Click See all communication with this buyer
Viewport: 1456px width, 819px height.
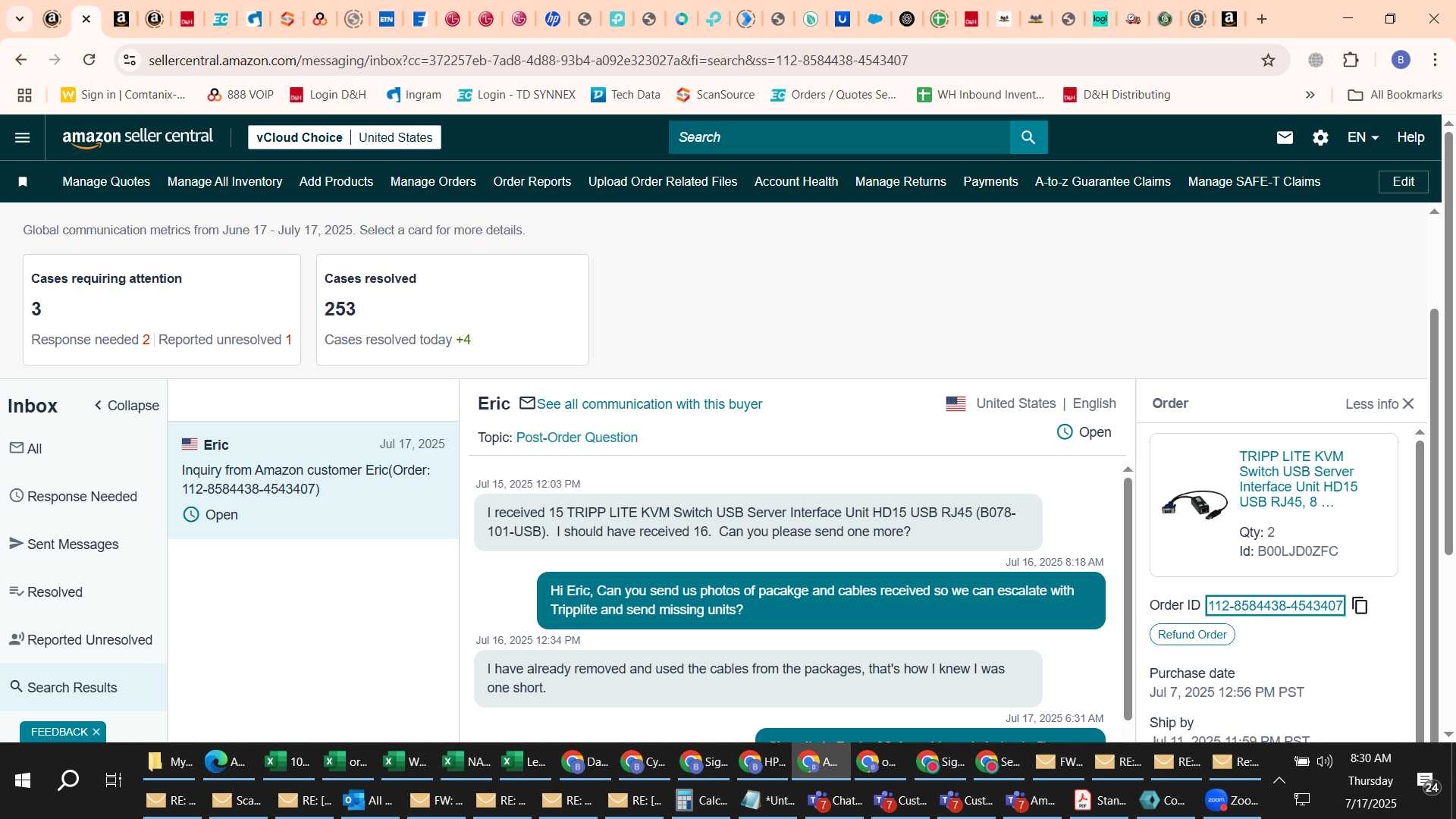[x=649, y=404]
